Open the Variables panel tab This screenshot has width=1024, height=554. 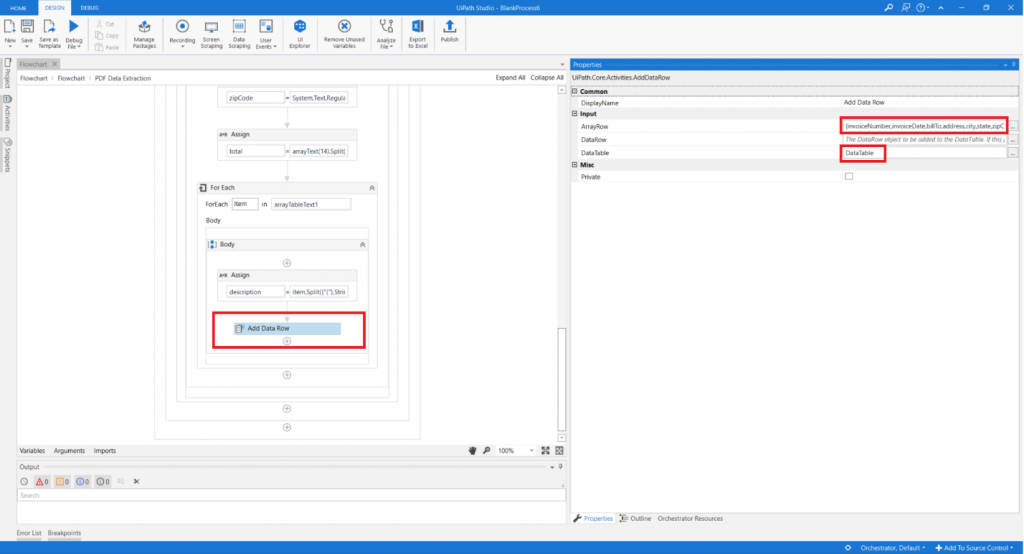[32, 451]
